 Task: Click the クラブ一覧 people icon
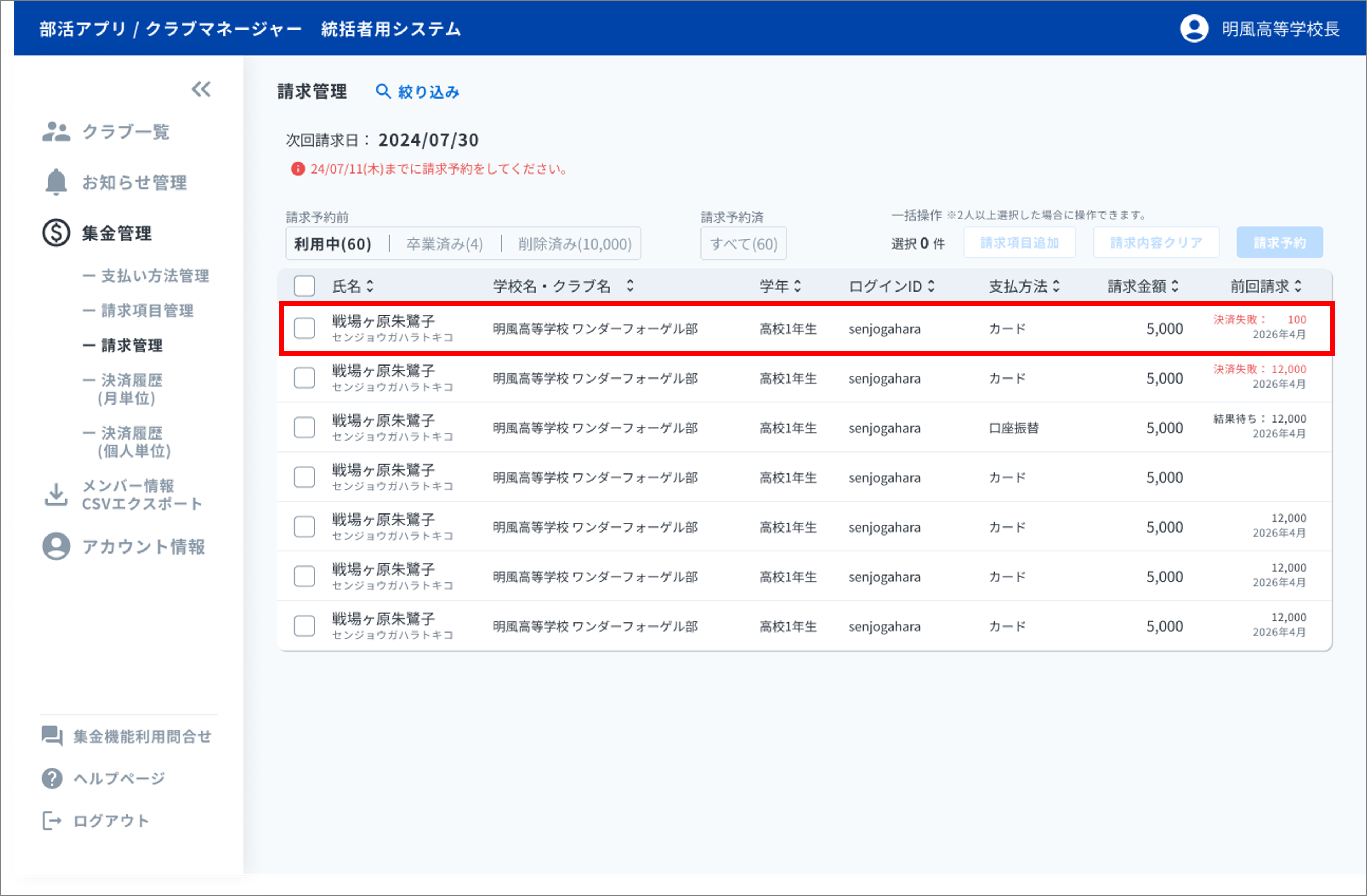[x=56, y=131]
